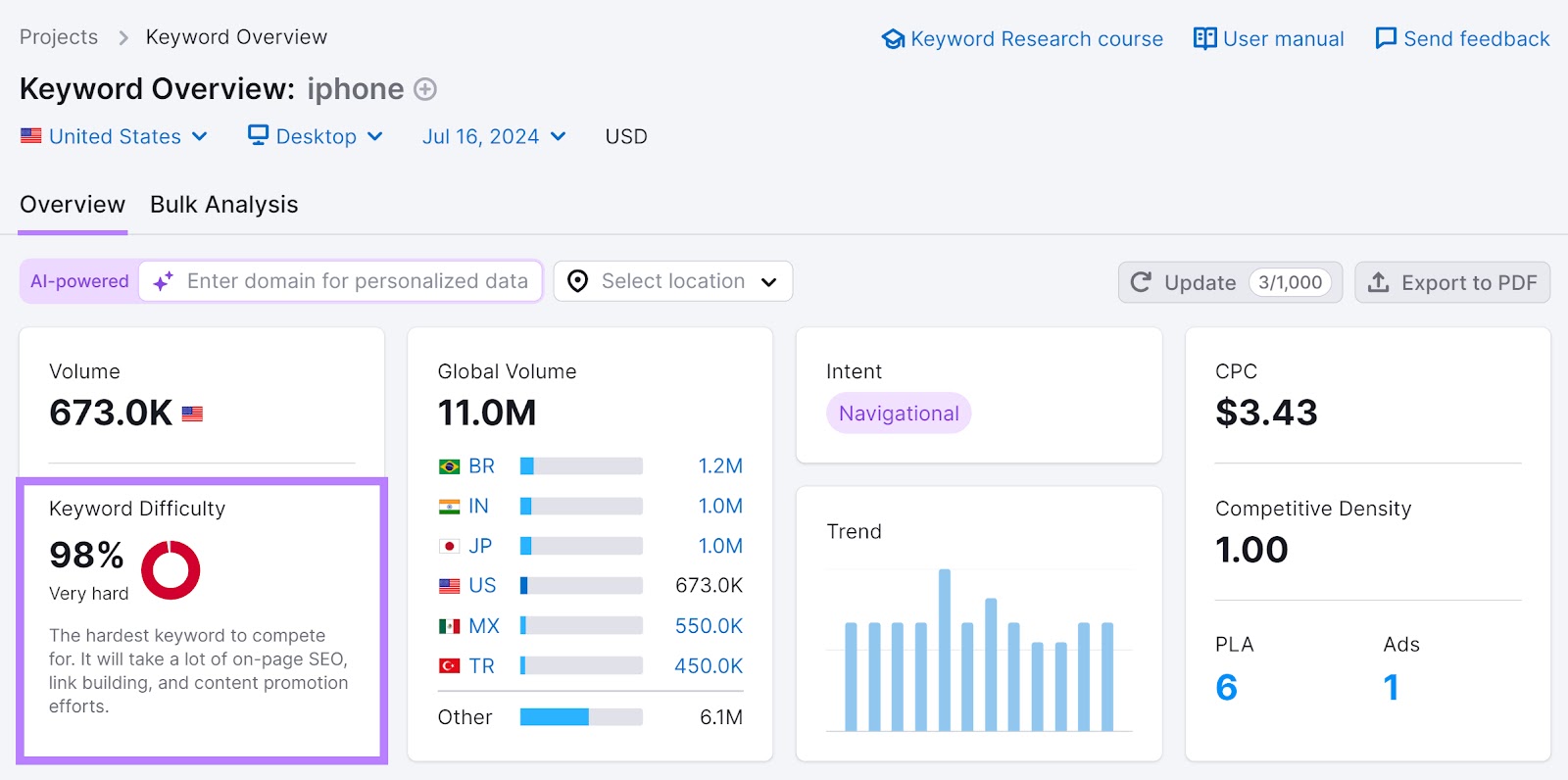Click the refresh icon on Update button
The height and width of the screenshot is (780, 1568).
click(1141, 282)
